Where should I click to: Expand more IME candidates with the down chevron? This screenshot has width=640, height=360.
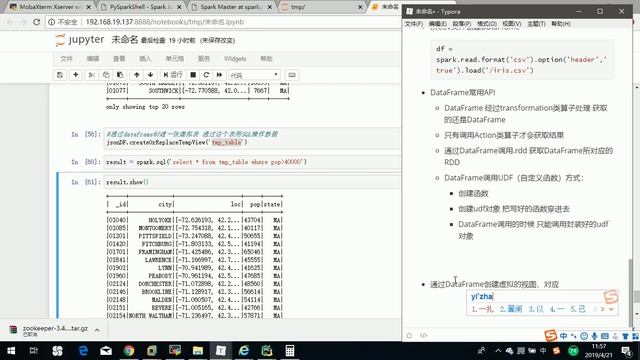point(611,309)
